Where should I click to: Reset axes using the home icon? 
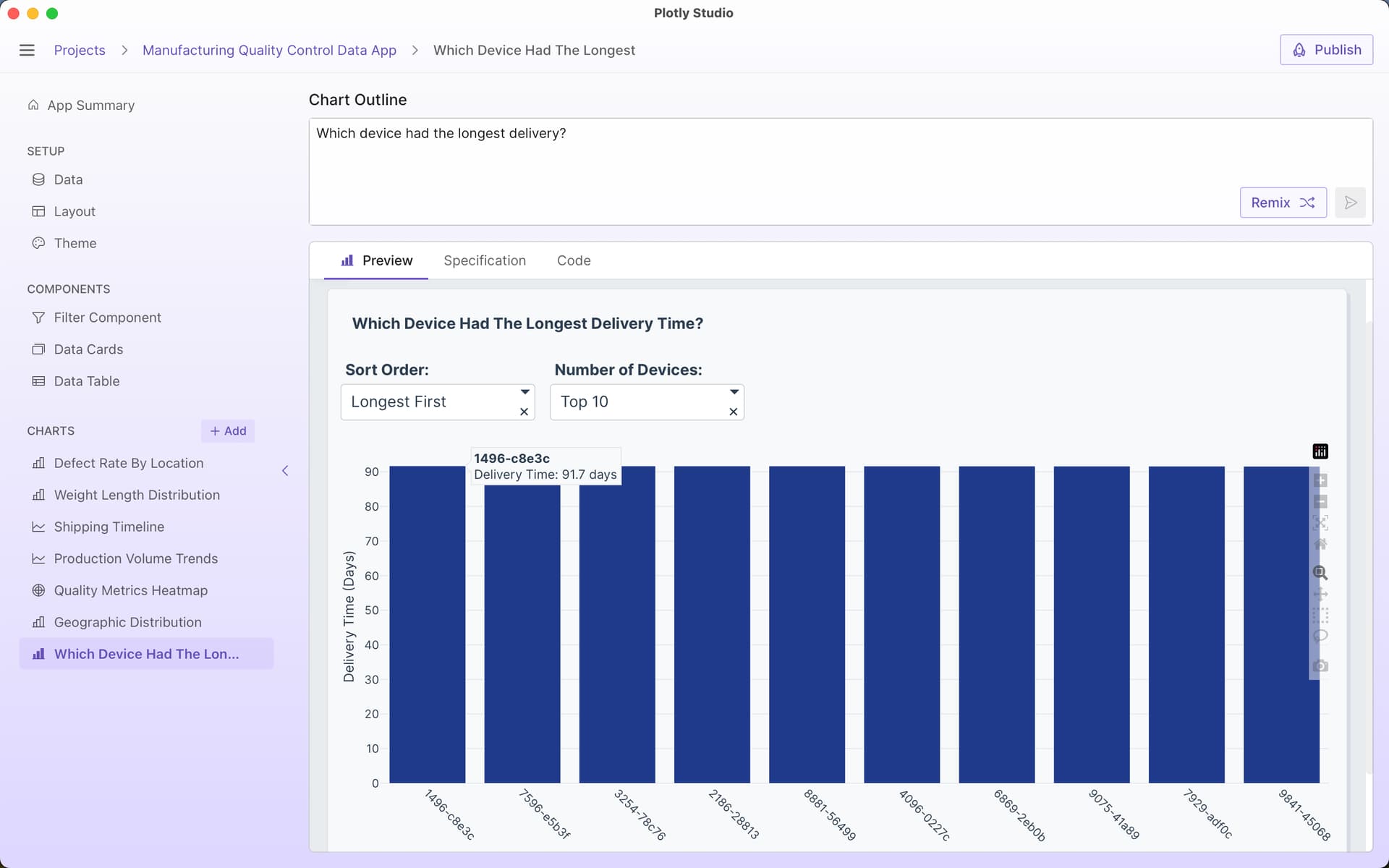click(x=1321, y=544)
